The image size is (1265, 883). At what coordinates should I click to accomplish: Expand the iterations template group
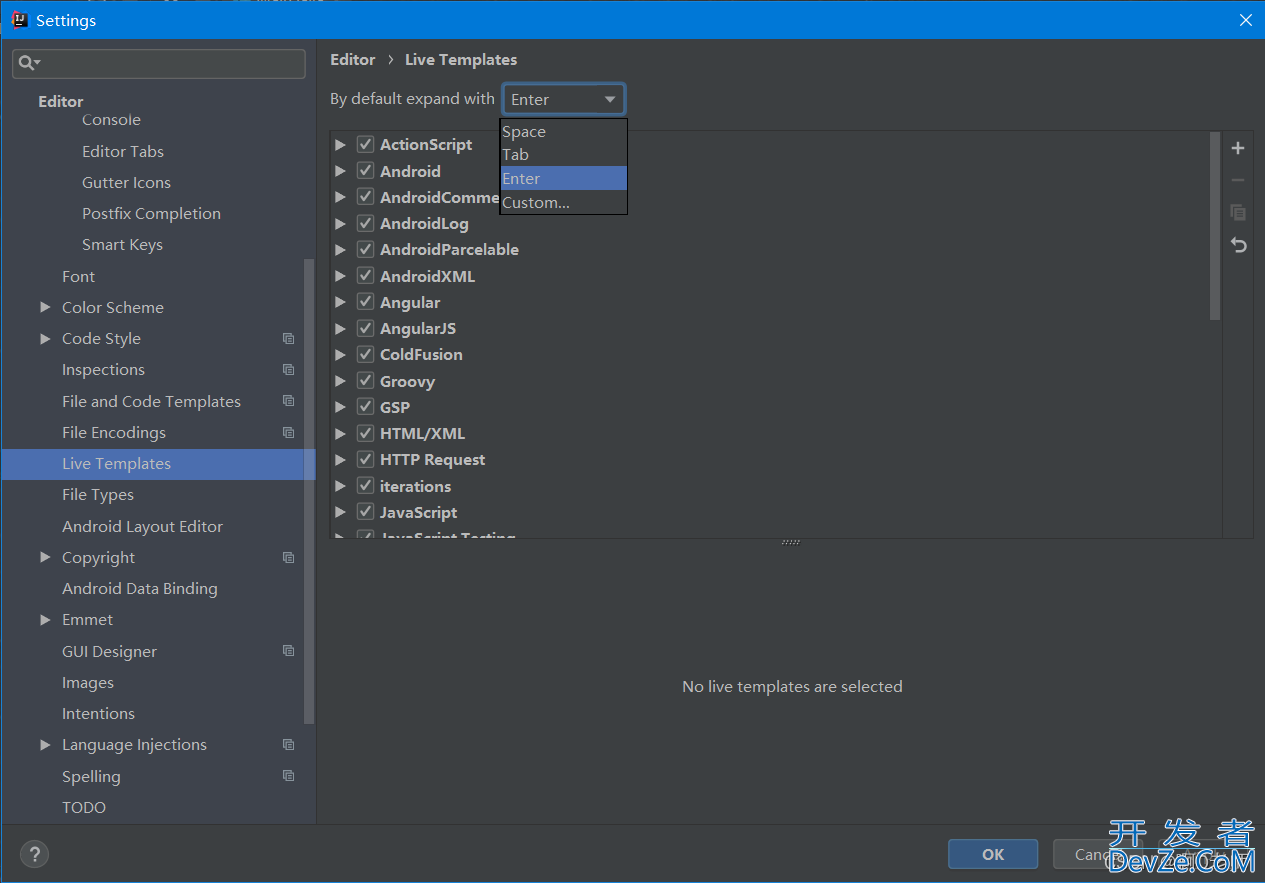click(x=341, y=486)
